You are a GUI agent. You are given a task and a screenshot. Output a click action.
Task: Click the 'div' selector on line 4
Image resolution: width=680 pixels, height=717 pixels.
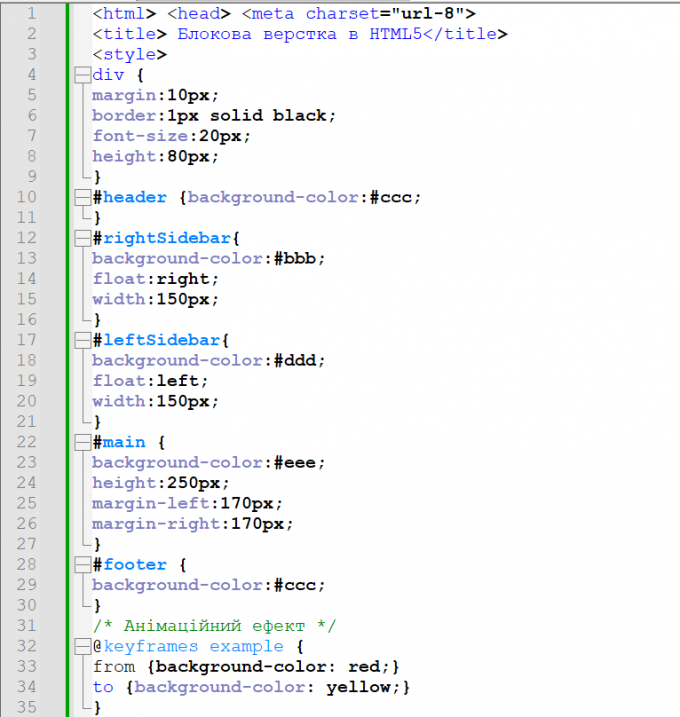pos(108,75)
